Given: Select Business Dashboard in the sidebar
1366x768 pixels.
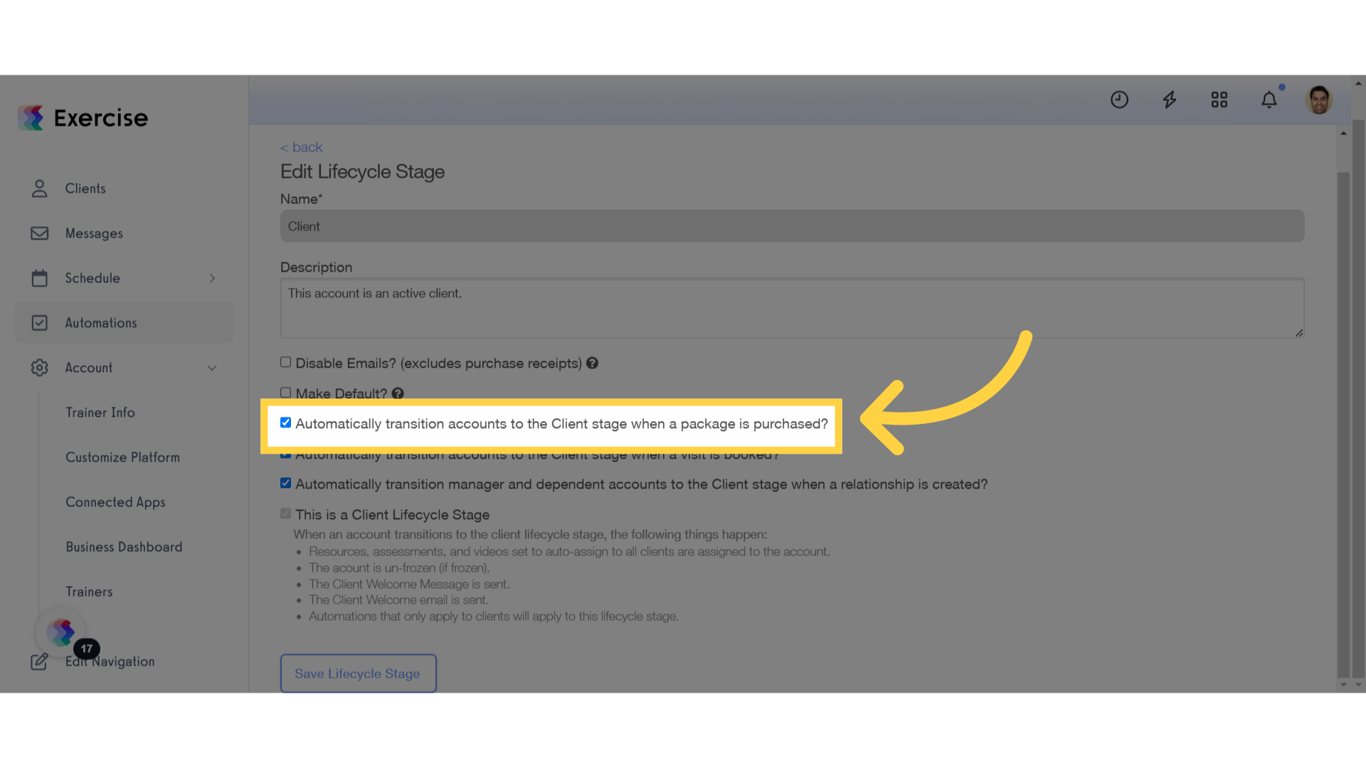Looking at the screenshot, I should (124, 547).
